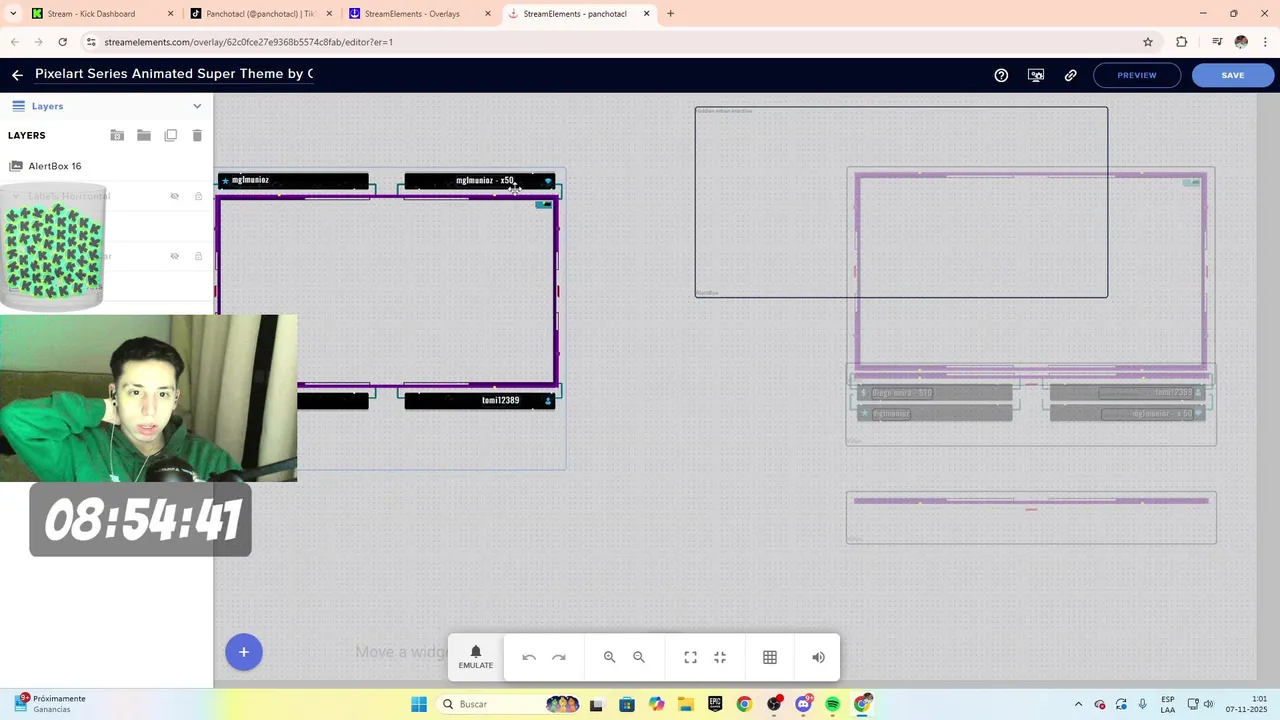This screenshot has height=720, width=1280.
Task: Toggle overlay sound speaker icon
Action: 818,657
